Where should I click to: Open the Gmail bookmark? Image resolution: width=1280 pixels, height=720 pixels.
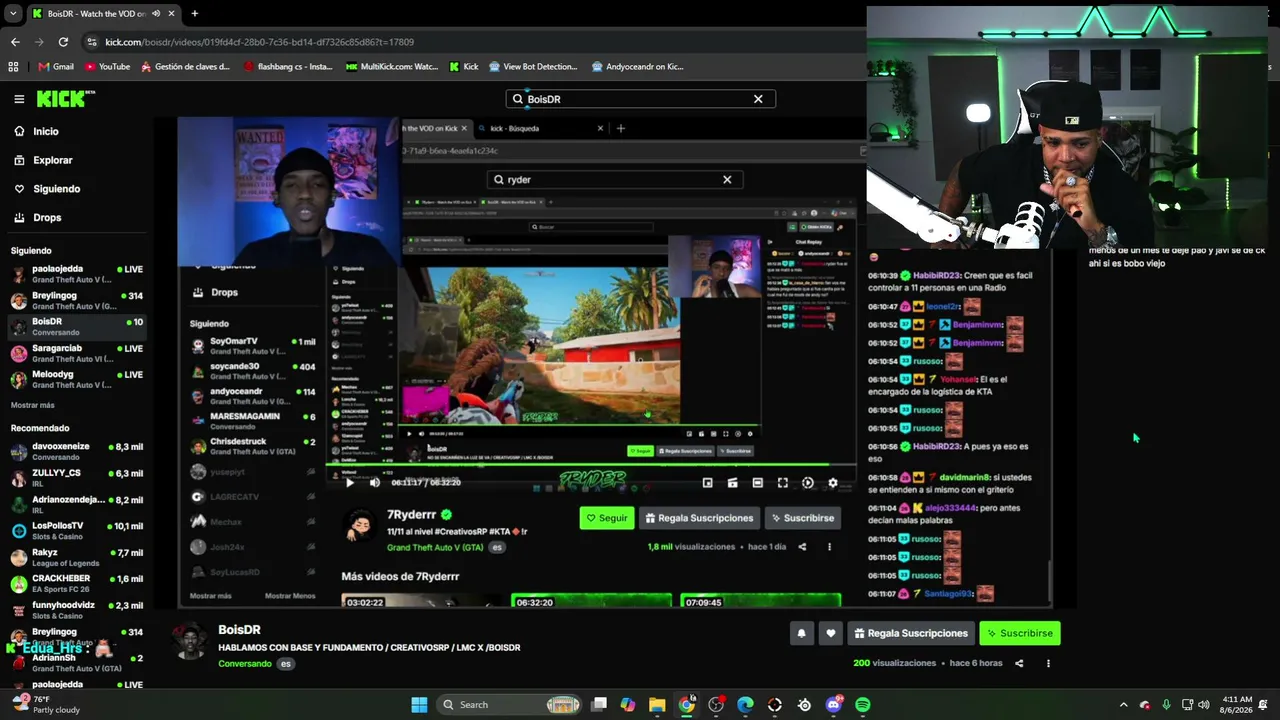click(56, 67)
